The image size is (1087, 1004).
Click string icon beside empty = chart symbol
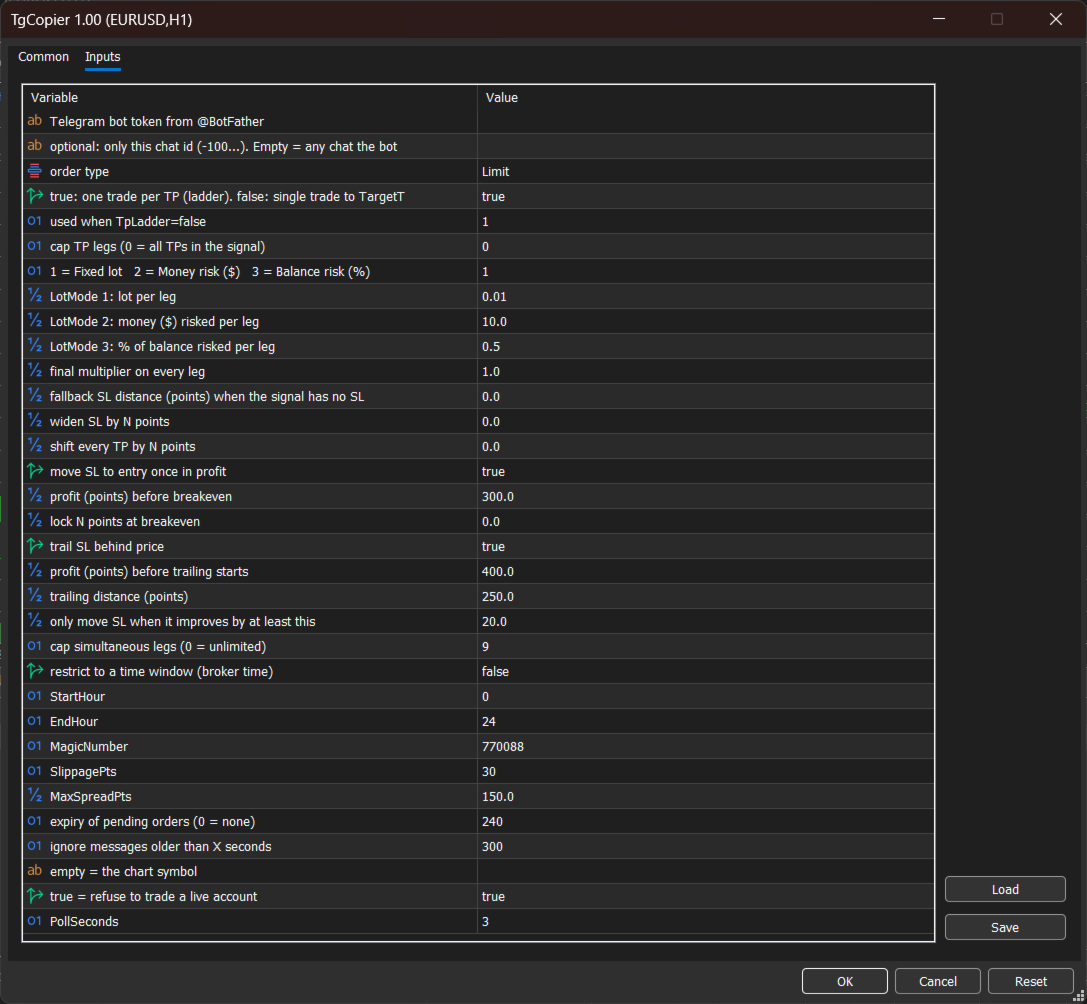pos(35,870)
